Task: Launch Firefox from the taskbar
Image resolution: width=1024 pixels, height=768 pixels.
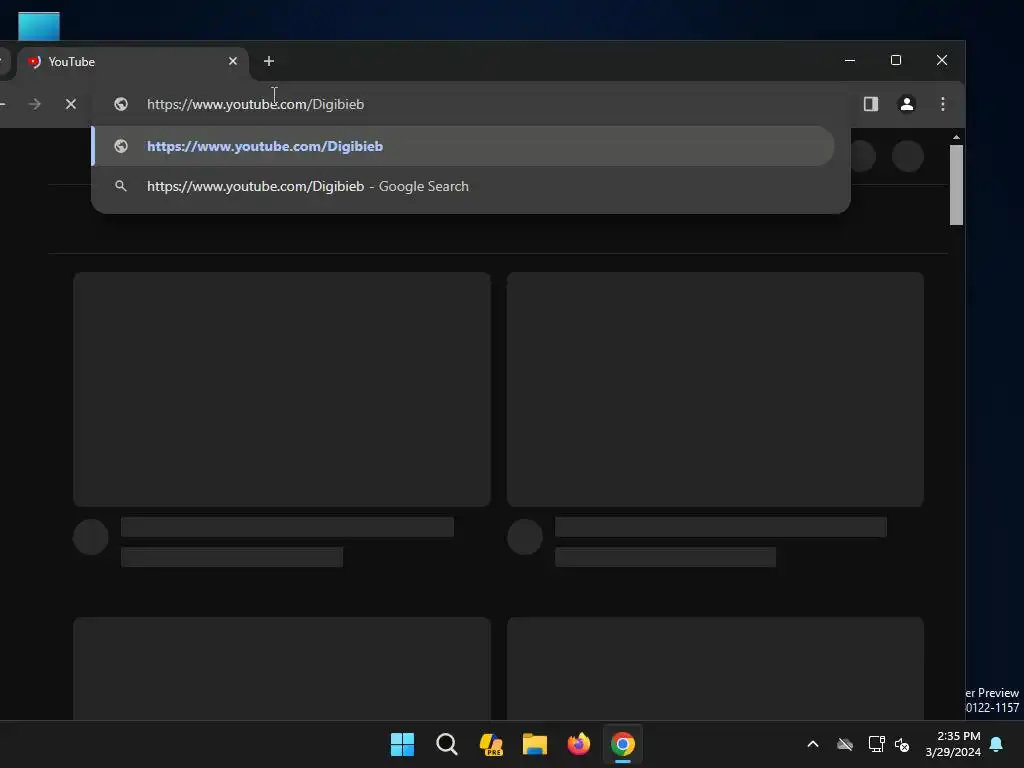Action: (579, 744)
